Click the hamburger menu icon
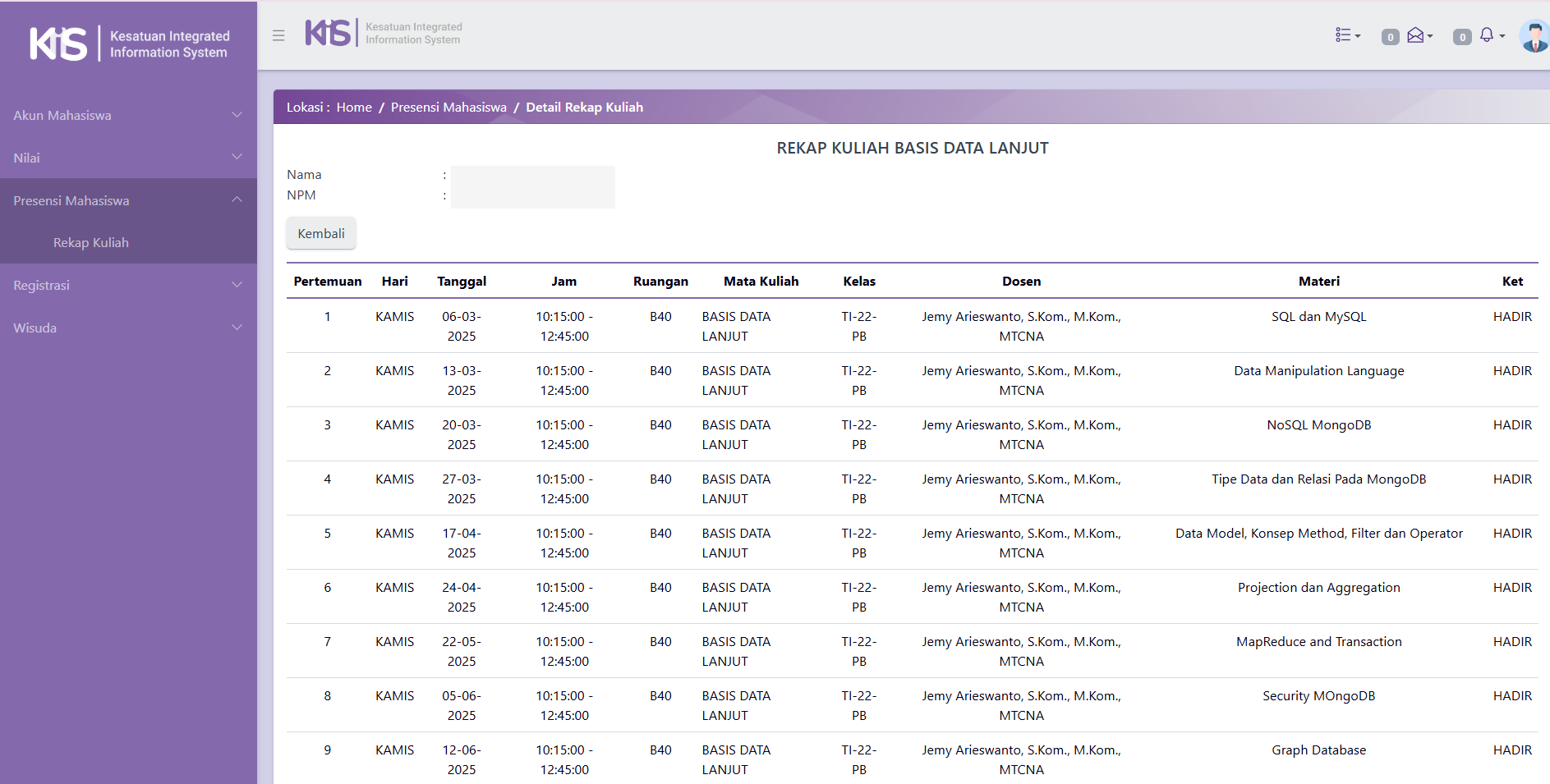 (x=278, y=35)
